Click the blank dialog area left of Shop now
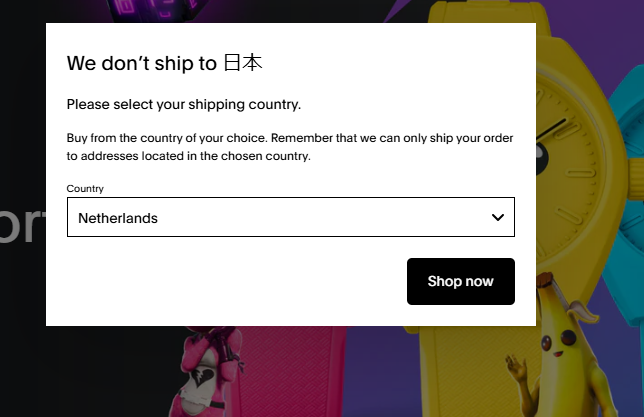This screenshot has width=644, height=417. [x=230, y=281]
